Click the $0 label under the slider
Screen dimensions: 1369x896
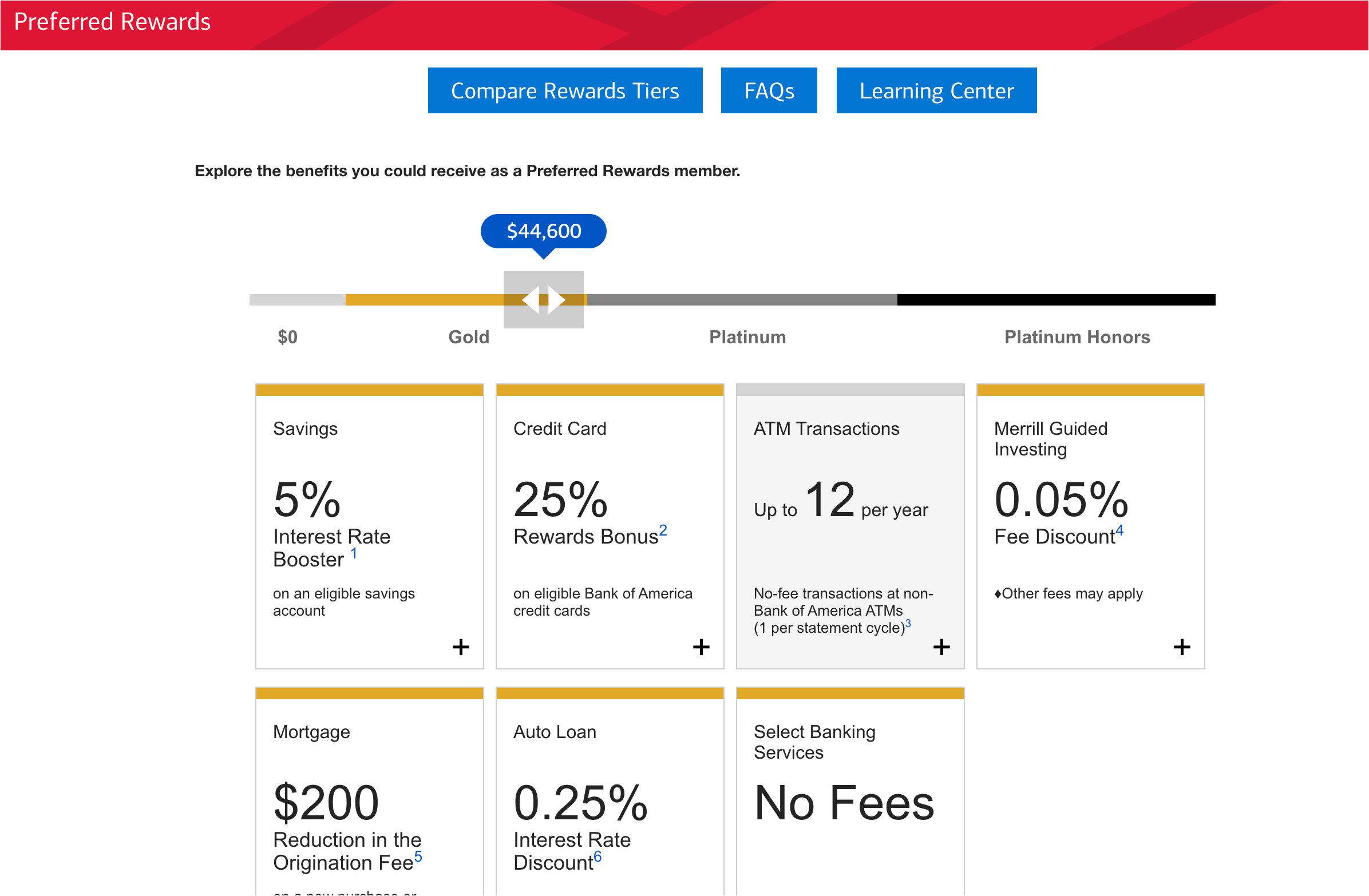click(x=288, y=337)
